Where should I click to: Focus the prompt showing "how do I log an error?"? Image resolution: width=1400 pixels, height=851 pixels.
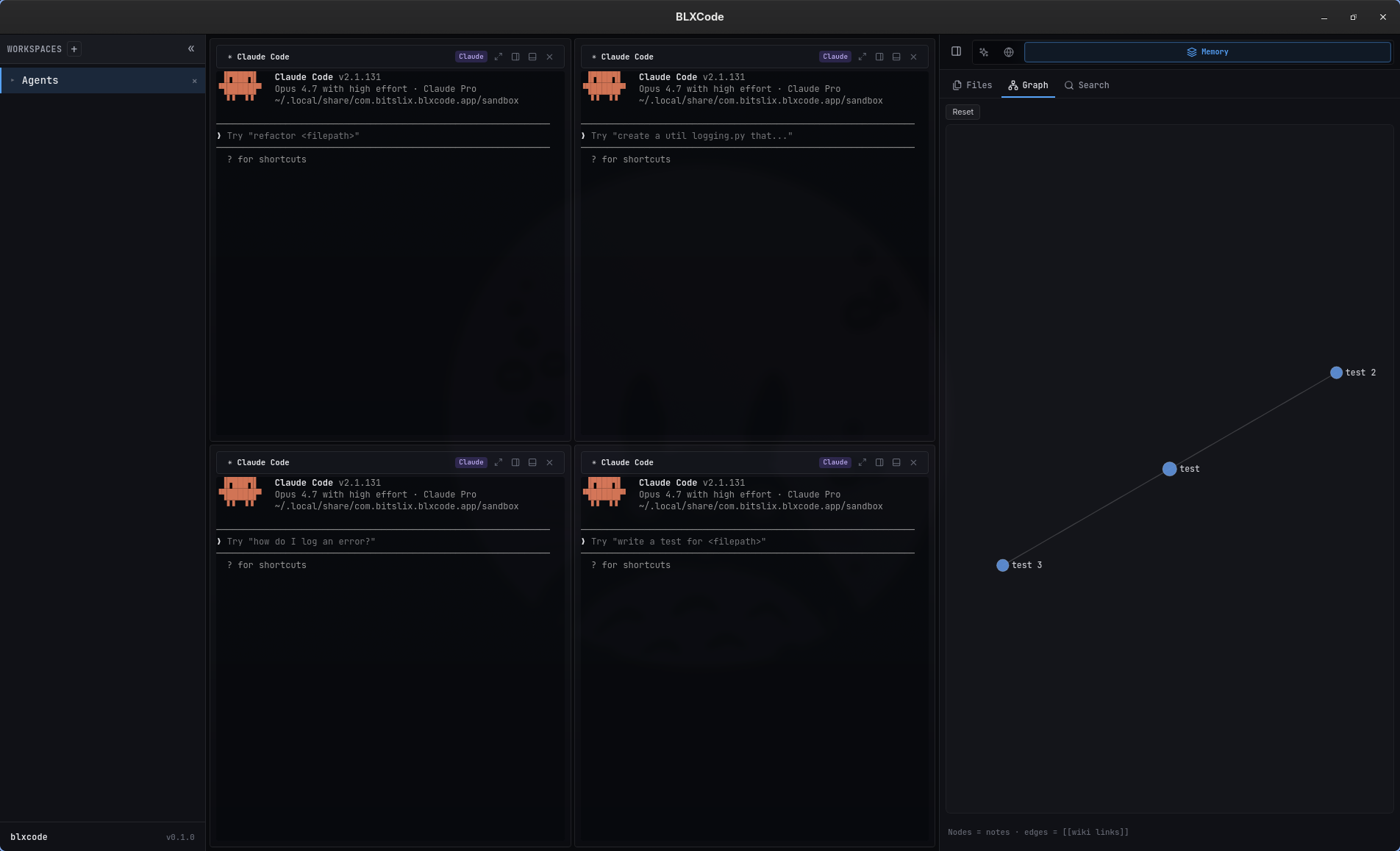pyautogui.click(x=383, y=542)
